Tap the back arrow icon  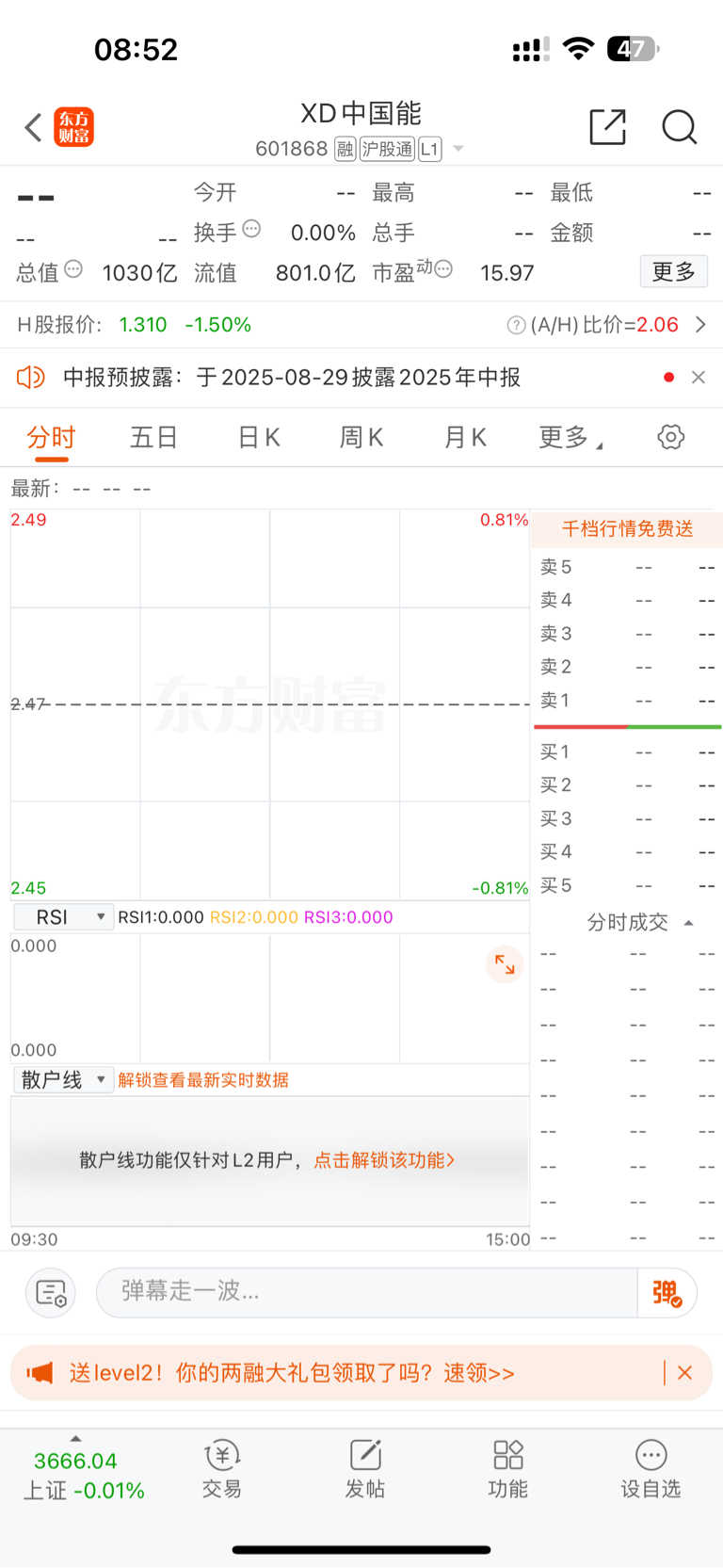click(x=33, y=127)
